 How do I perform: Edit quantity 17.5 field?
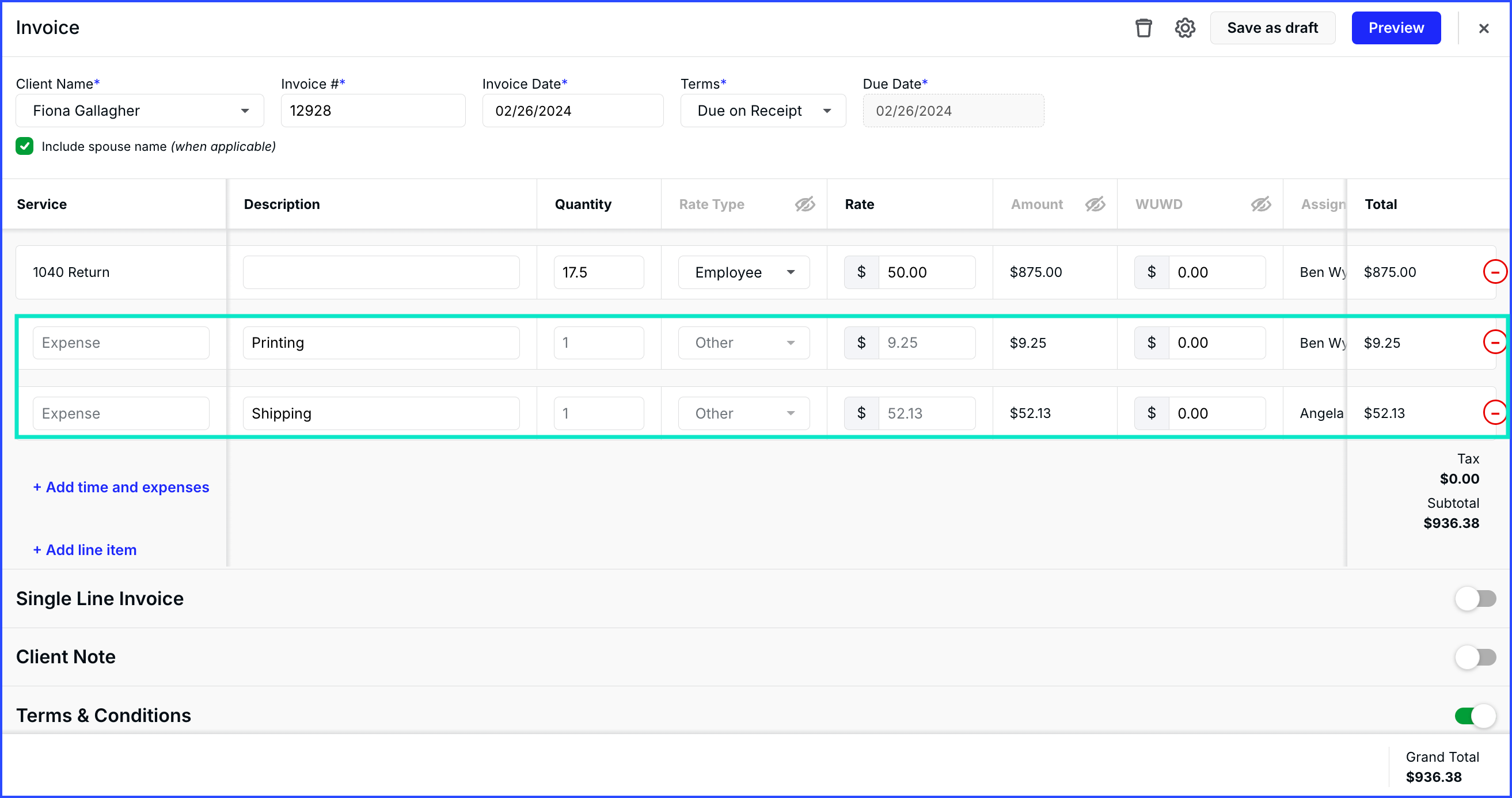coord(598,272)
